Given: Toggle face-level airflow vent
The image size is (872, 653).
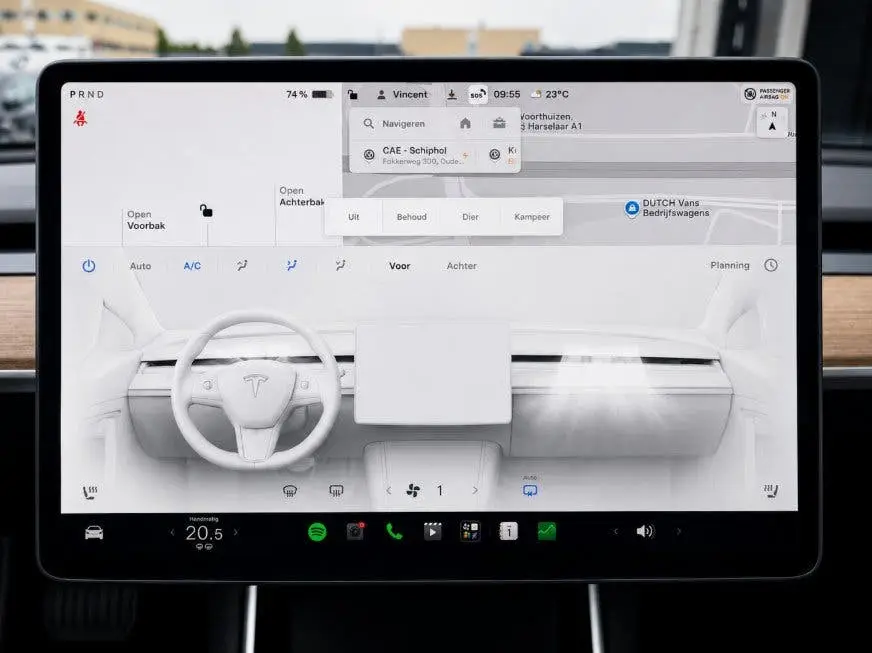Looking at the screenshot, I should coord(291,266).
